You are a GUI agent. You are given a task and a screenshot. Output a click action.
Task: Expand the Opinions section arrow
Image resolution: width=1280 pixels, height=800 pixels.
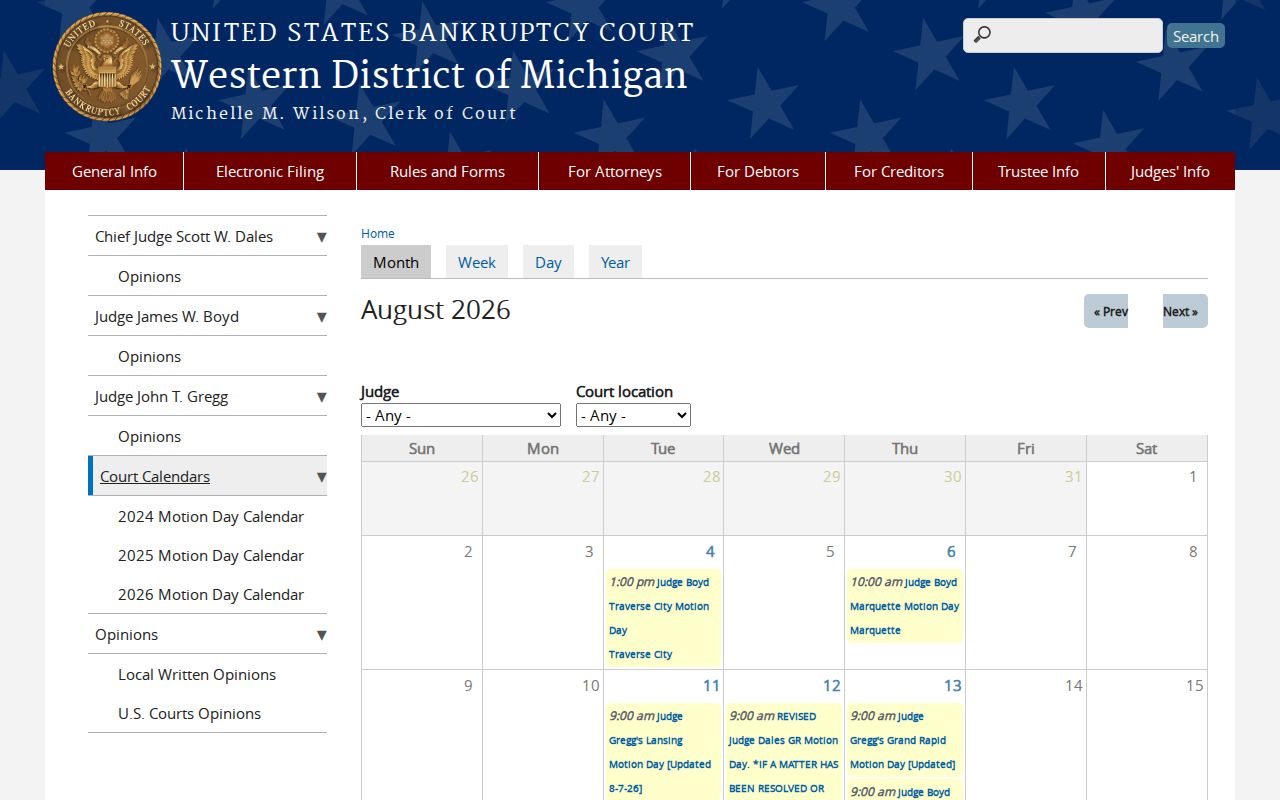321,635
